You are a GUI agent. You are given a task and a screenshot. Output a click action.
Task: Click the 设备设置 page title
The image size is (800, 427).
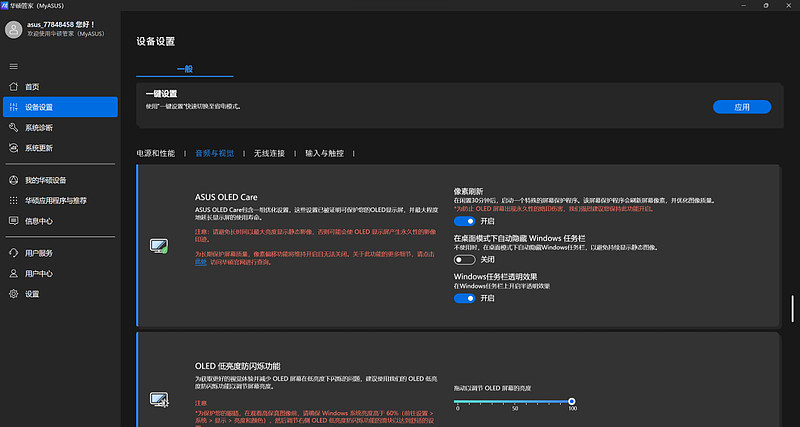(156, 42)
